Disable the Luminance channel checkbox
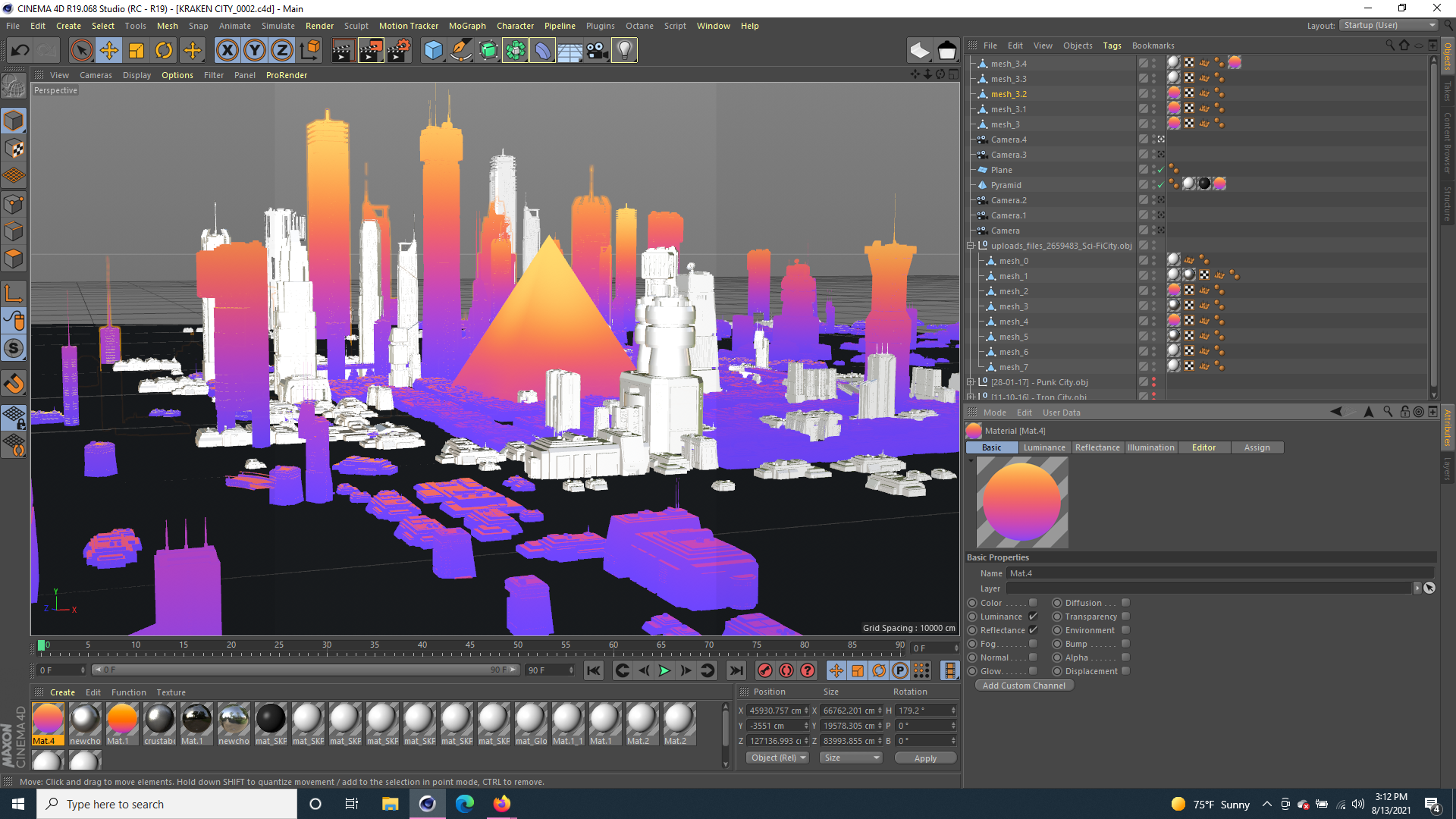1456x819 pixels. point(1033,617)
